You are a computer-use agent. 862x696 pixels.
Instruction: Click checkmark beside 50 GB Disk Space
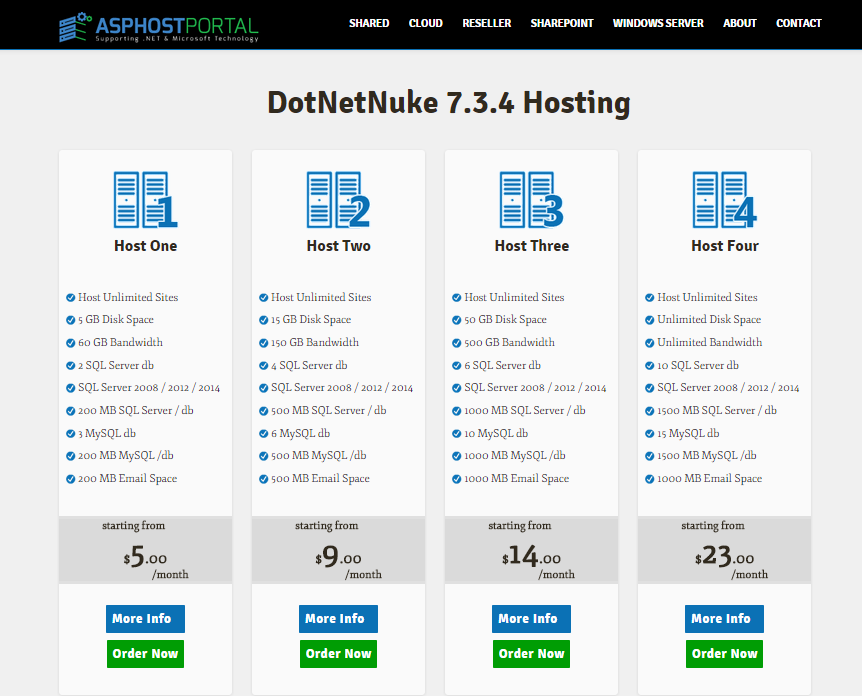click(x=456, y=320)
